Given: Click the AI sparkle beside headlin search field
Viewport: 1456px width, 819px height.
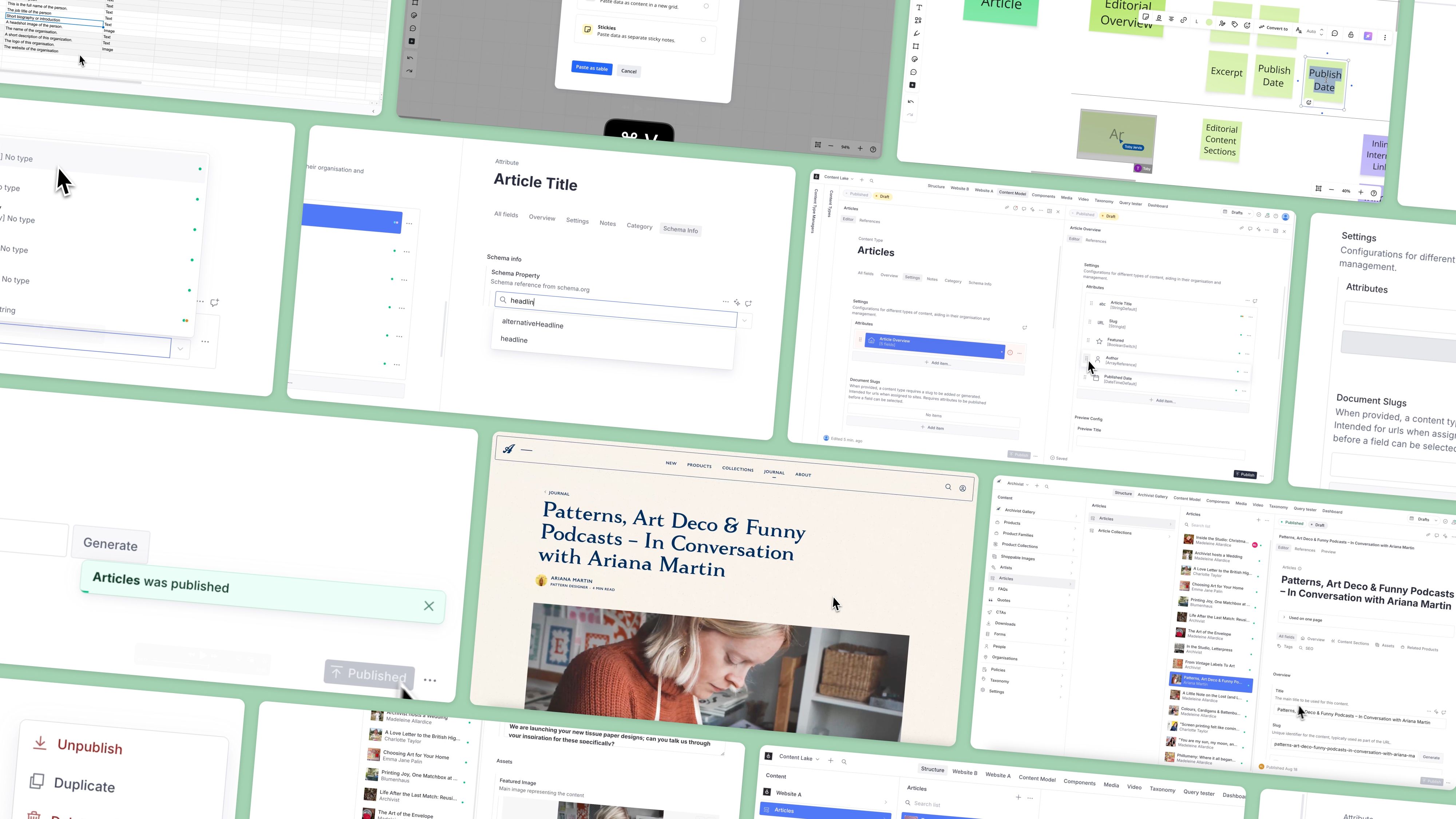Looking at the screenshot, I should [x=737, y=302].
